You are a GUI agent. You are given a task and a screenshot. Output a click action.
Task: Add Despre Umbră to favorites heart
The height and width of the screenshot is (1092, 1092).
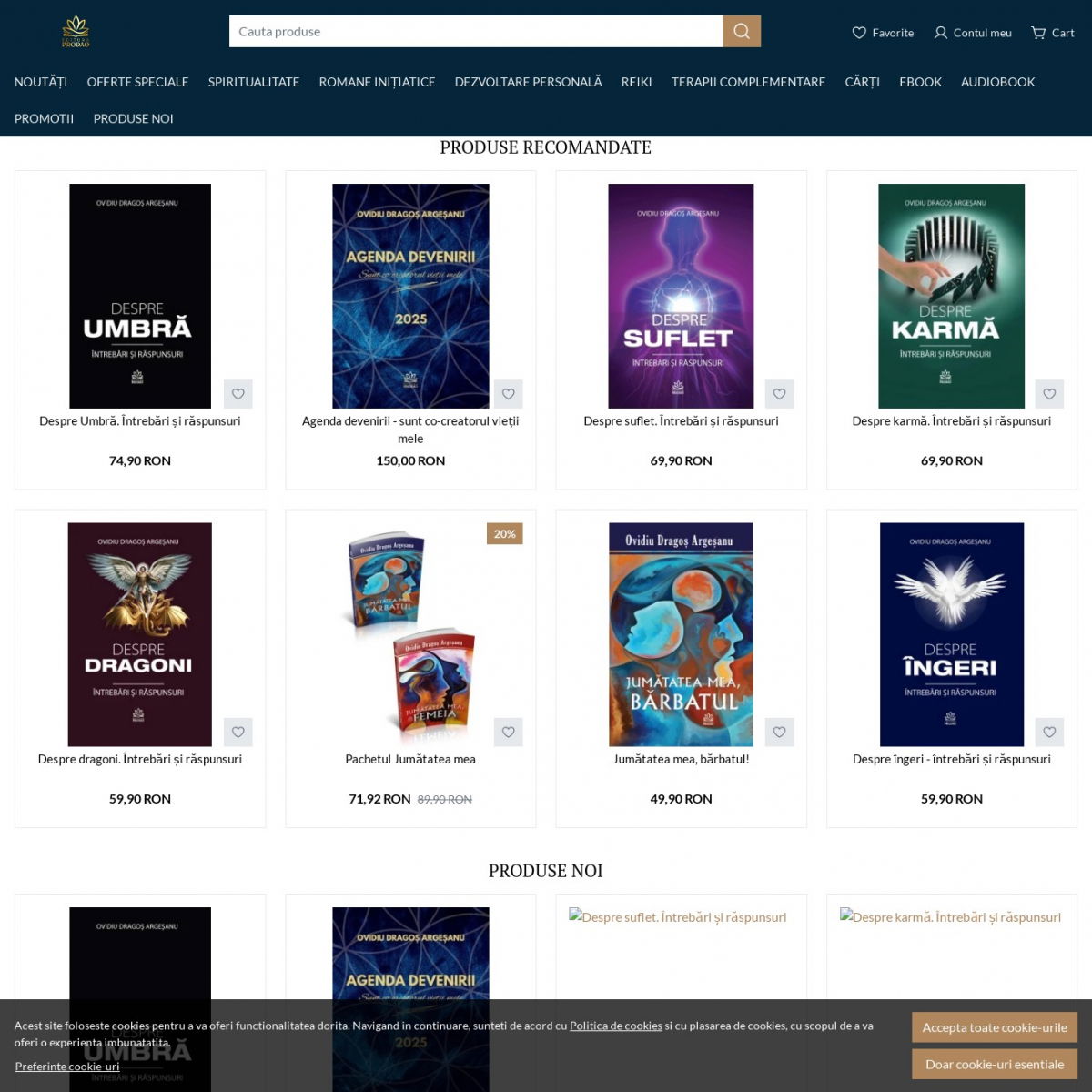(238, 394)
